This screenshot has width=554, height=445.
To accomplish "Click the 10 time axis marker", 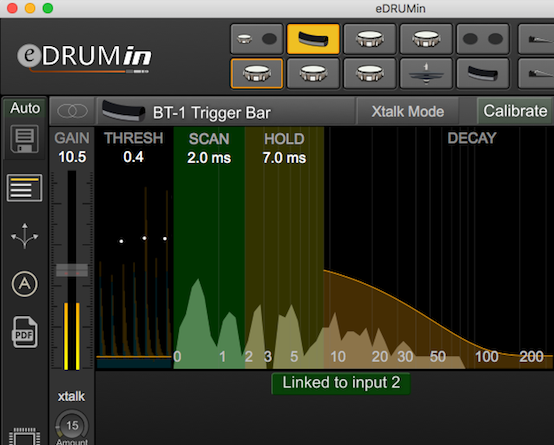I will coord(338,357).
